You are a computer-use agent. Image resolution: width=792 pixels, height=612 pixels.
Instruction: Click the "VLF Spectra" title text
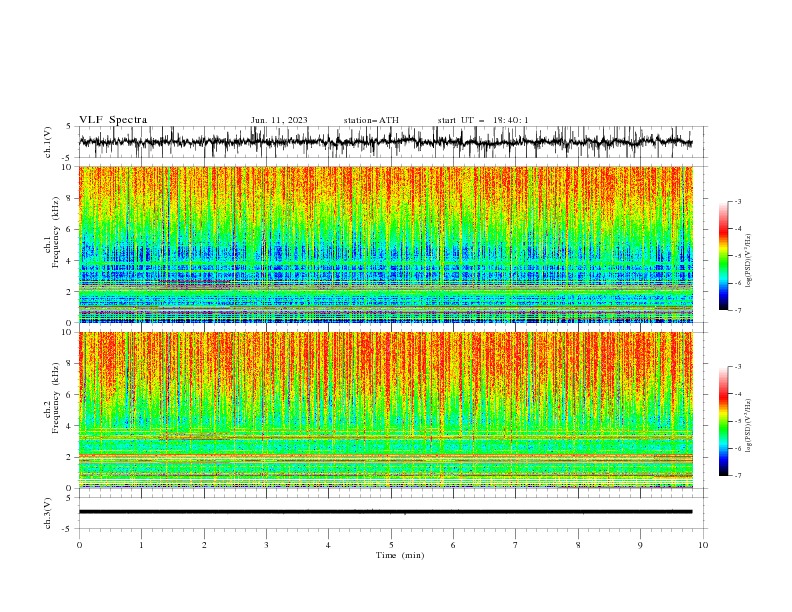[113, 120]
